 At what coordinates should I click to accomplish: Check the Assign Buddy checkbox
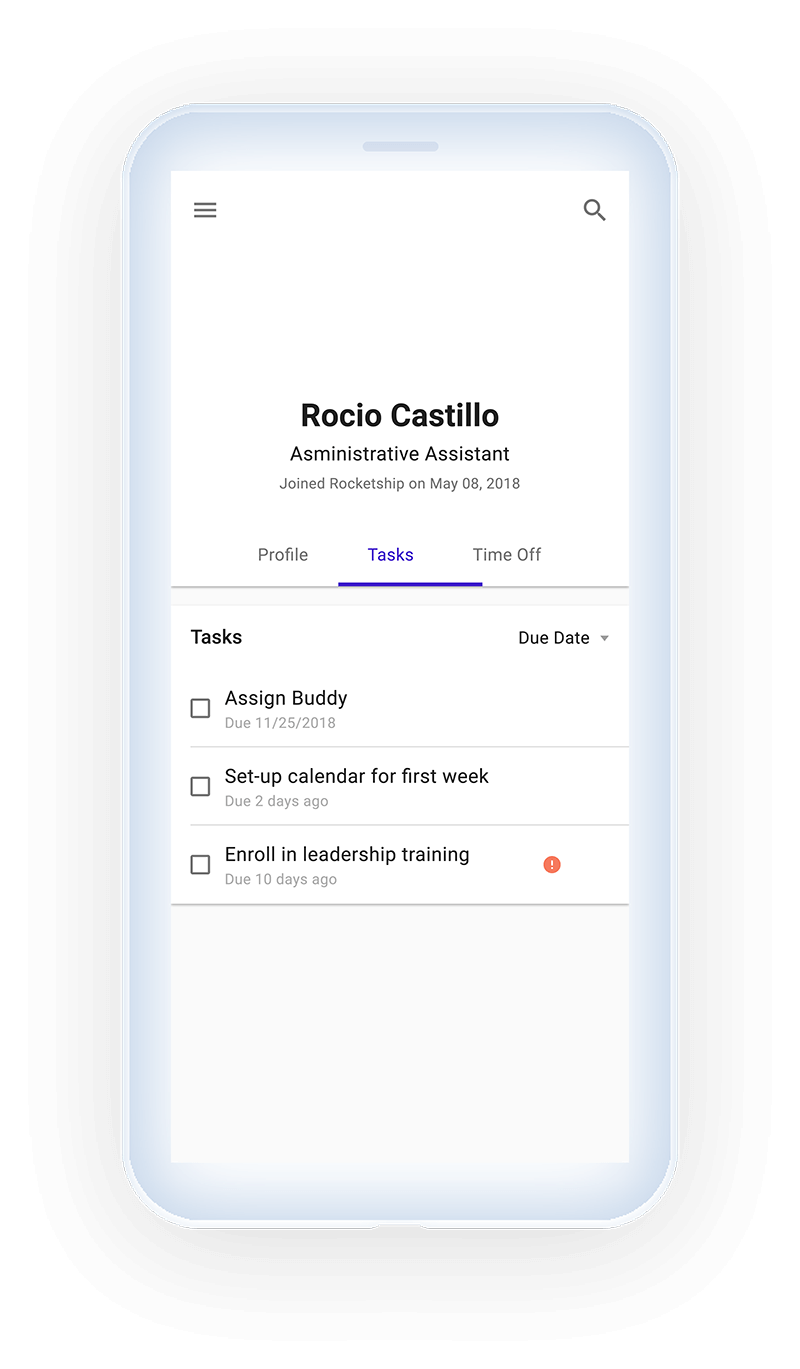pos(200,708)
